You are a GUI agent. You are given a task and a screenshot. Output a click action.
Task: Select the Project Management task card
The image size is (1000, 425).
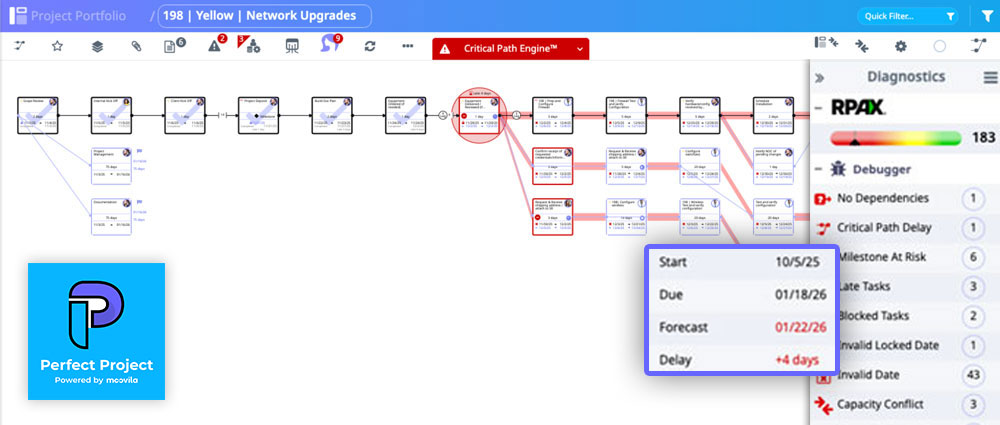click(x=111, y=166)
